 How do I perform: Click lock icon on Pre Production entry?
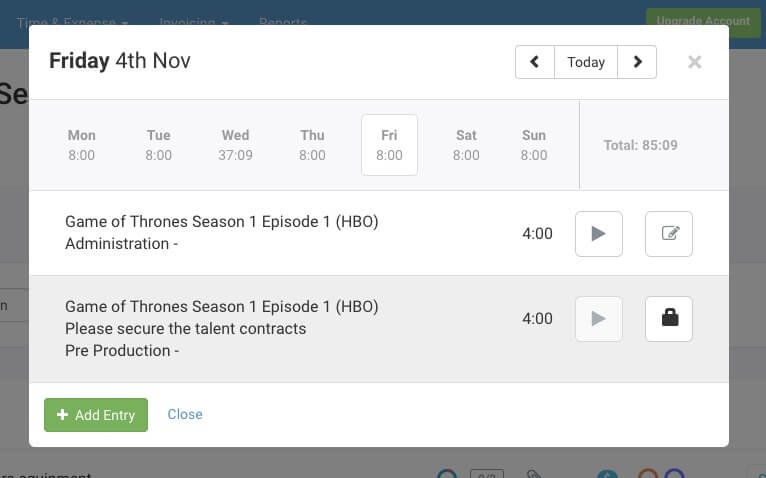[669, 319]
